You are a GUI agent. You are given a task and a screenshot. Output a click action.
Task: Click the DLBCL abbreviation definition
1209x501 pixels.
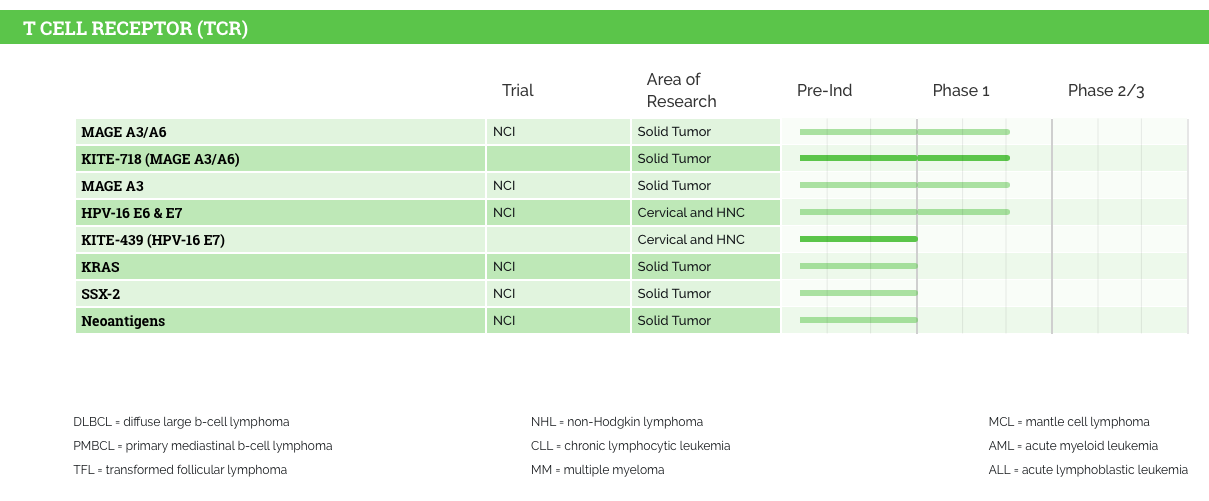pyautogui.click(x=181, y=422)
